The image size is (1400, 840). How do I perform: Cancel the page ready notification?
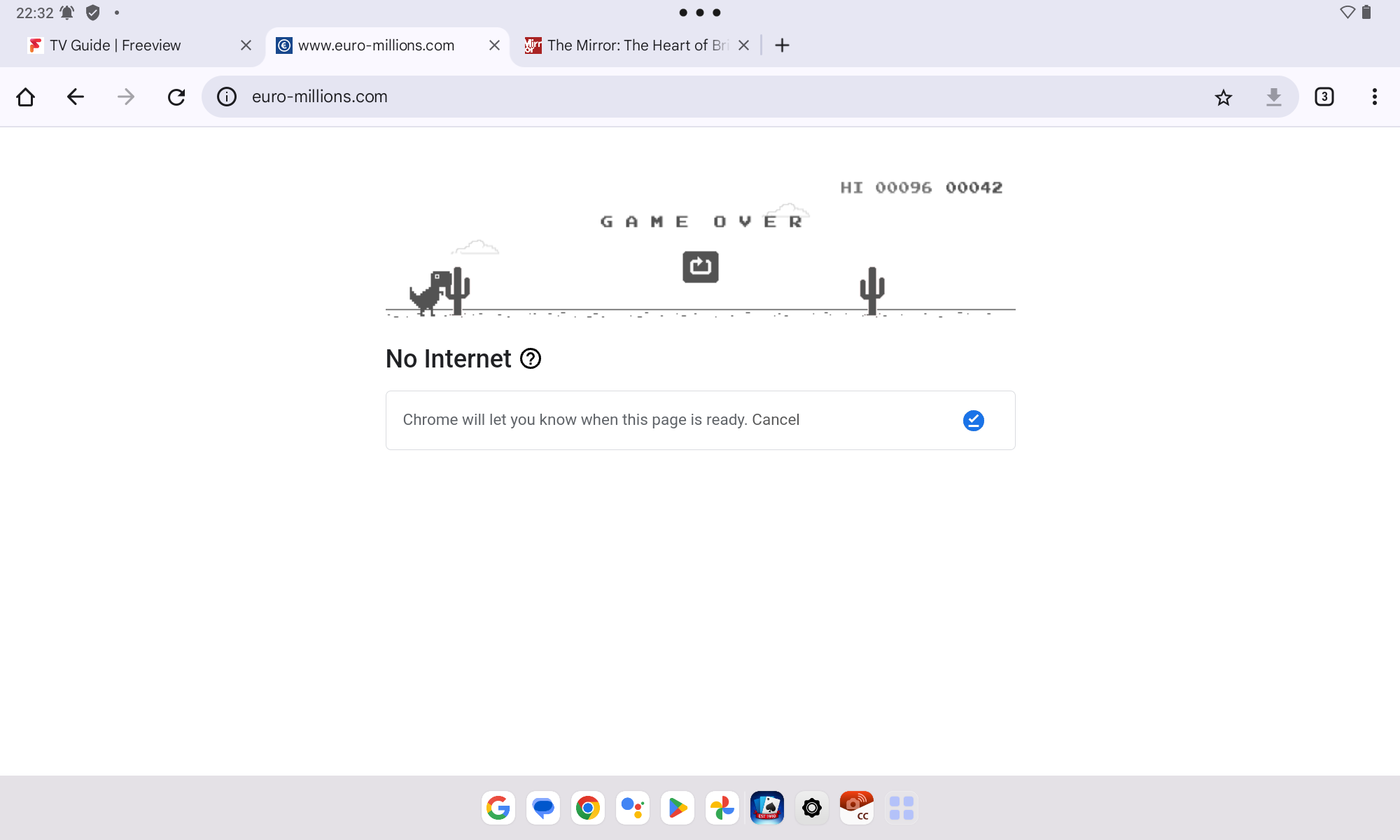click(x=776, y=420)
